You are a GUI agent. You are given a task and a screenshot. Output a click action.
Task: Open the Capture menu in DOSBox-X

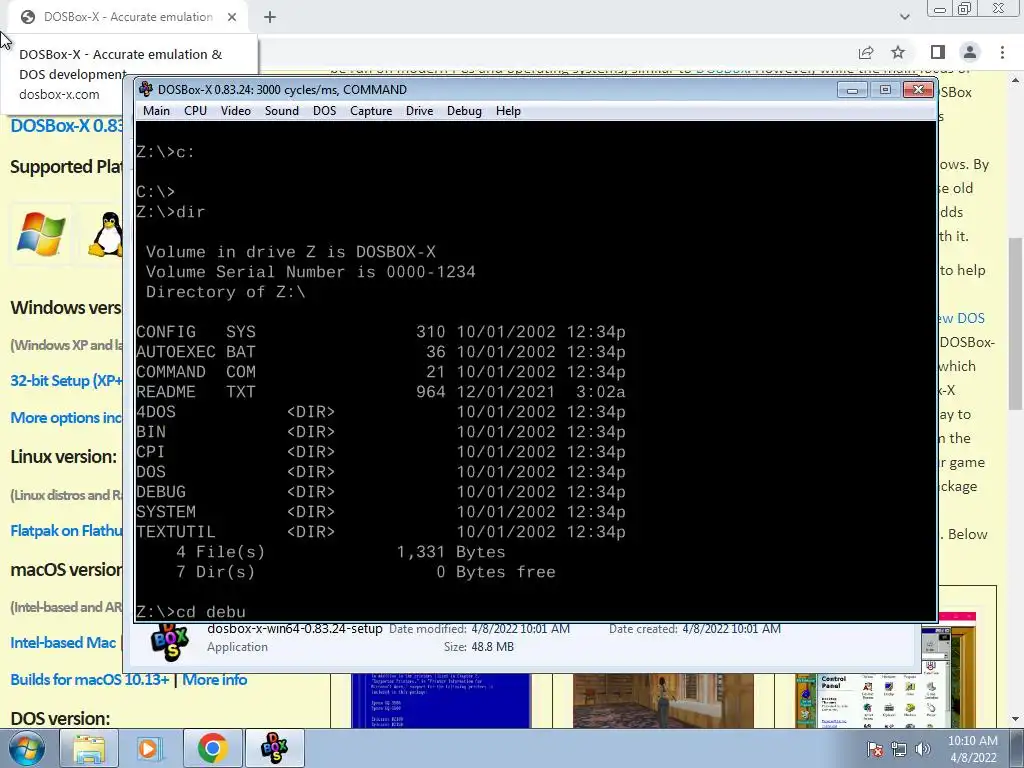click(x=371, y=111)
